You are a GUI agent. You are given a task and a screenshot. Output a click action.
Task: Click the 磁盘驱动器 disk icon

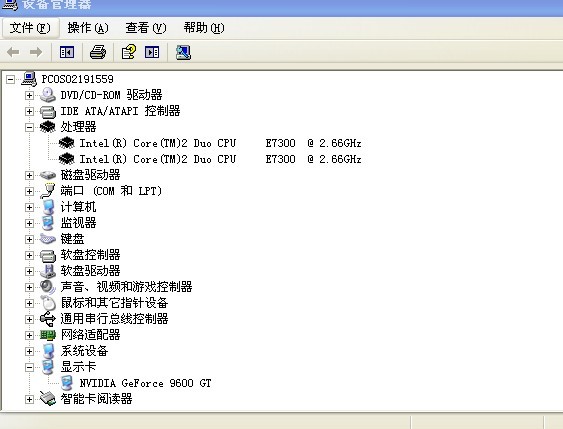pyautogui.click(x=48, y=175)
